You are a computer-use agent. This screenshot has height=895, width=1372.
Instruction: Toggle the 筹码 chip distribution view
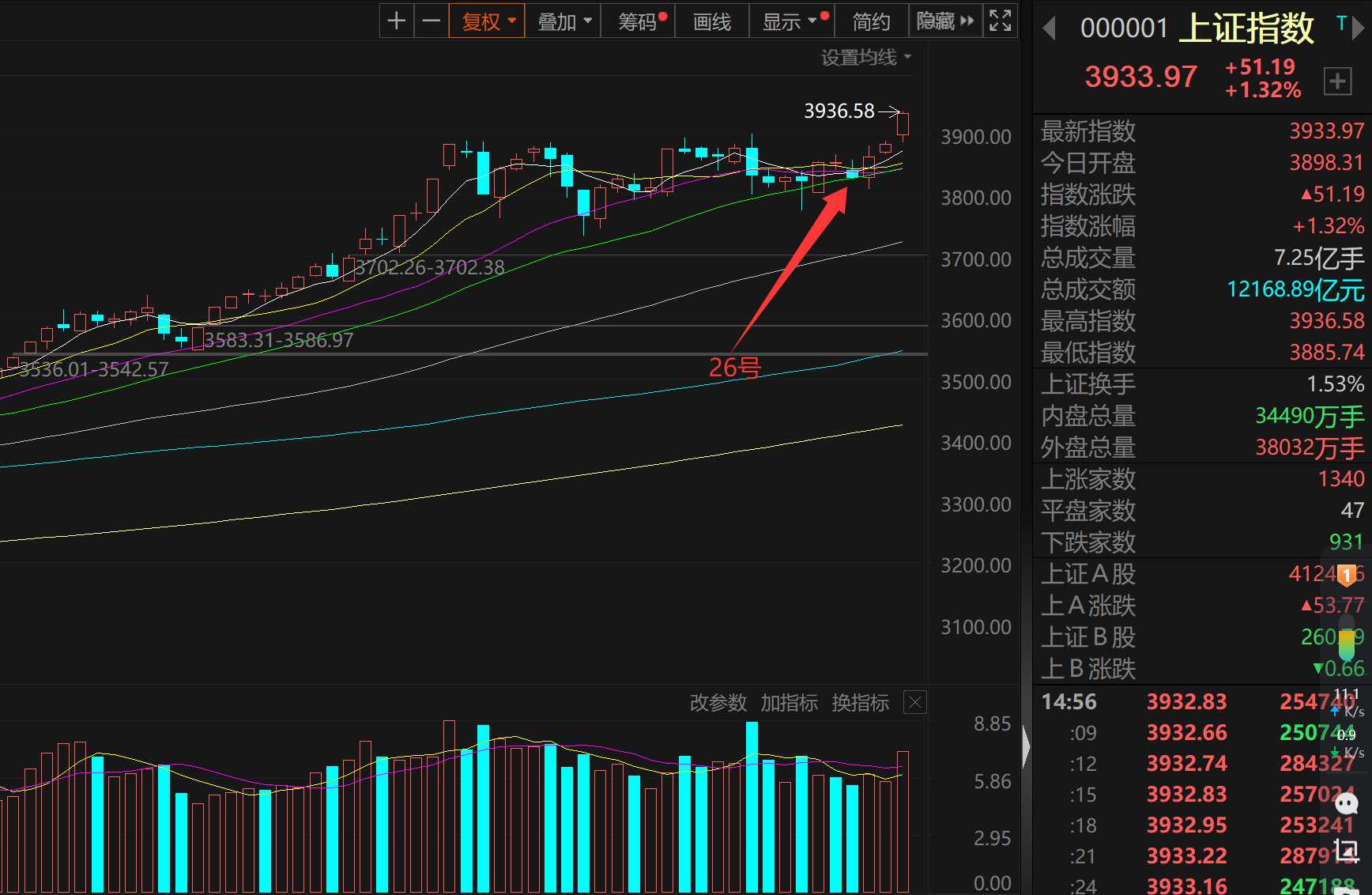coord(639,21)
